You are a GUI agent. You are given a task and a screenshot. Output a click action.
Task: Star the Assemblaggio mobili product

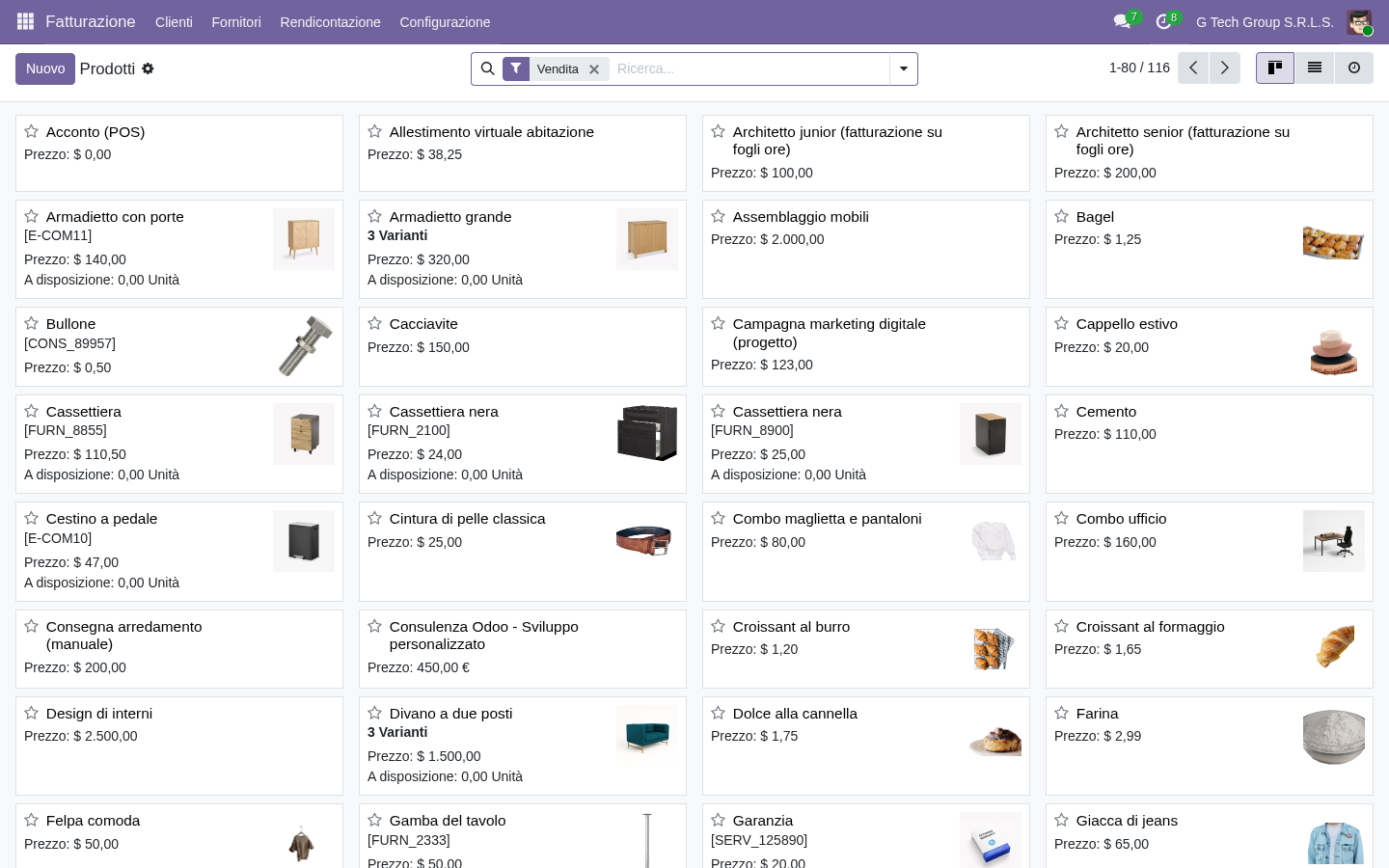[x=719, y=216]
